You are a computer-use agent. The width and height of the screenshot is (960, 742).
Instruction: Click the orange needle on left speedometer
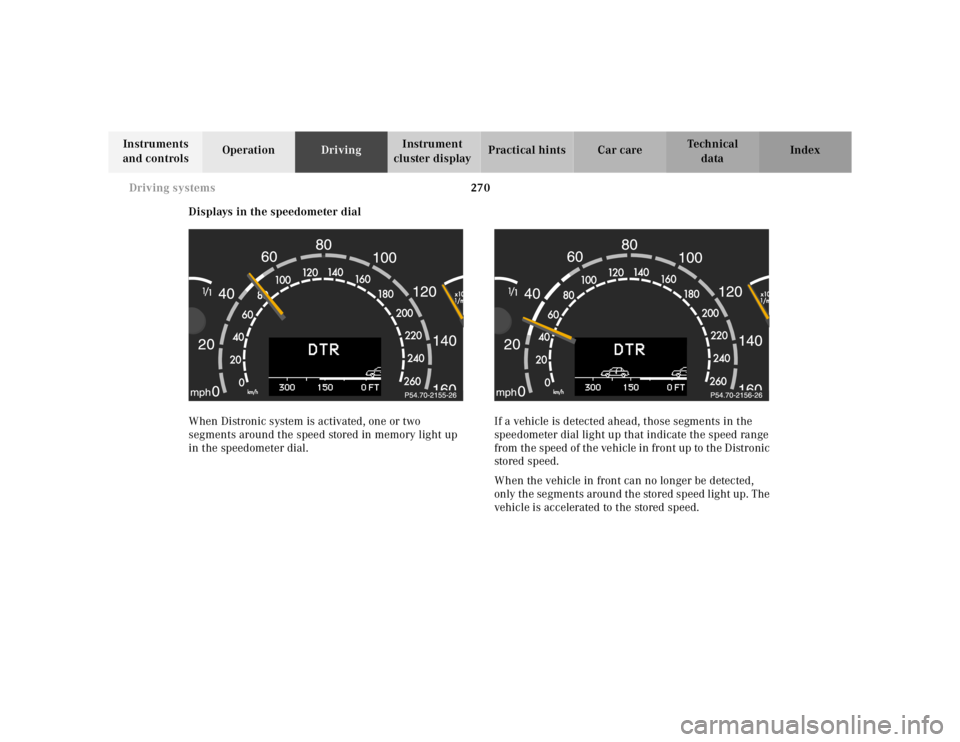tap(267, 296)
